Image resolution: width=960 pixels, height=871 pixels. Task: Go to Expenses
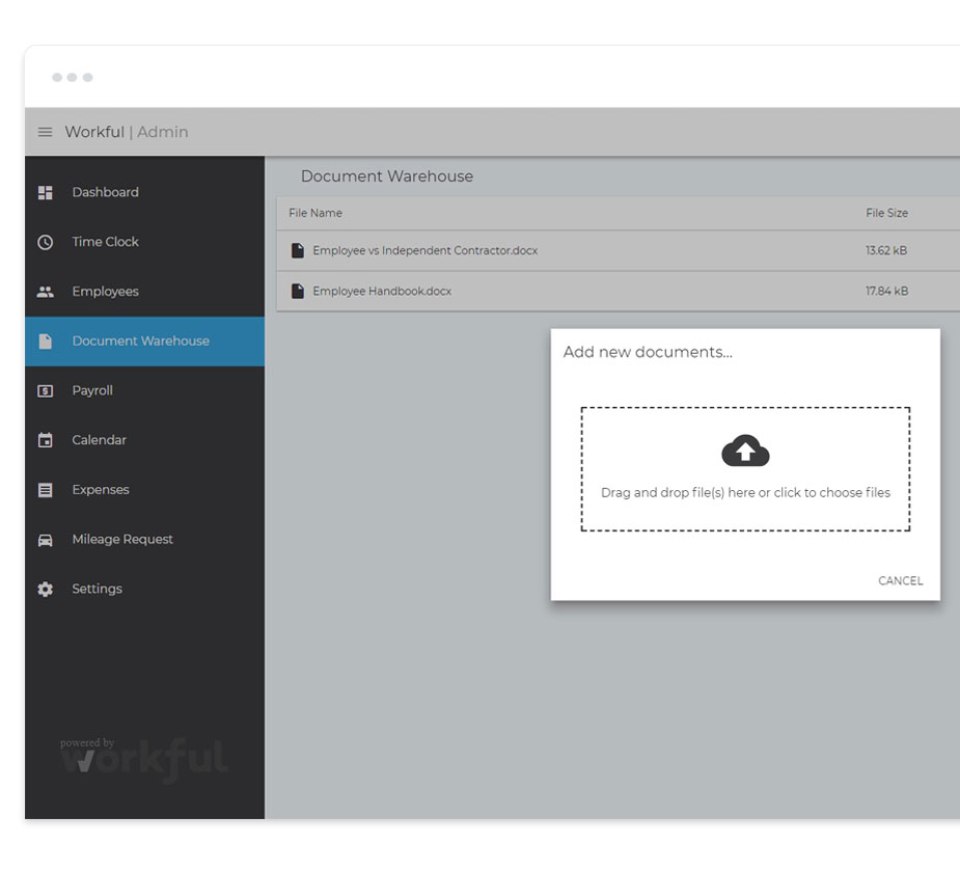(x=100, y=490)
